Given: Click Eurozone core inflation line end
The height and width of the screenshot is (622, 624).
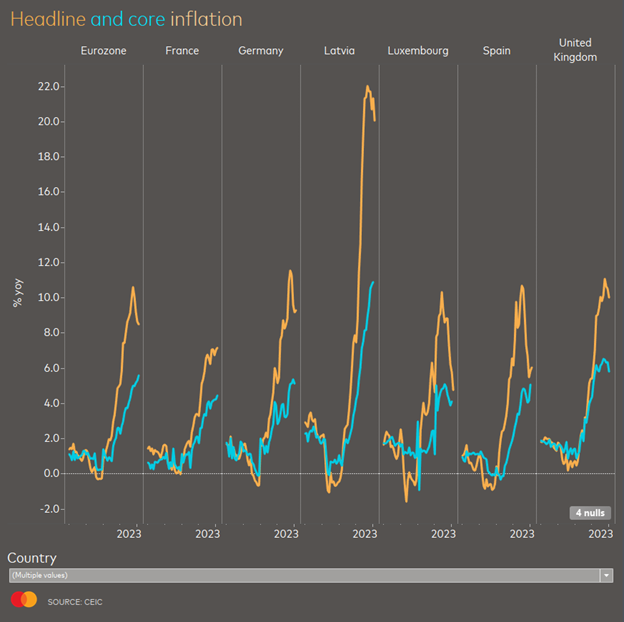Looking at the screenshot, I should point(139,375).
